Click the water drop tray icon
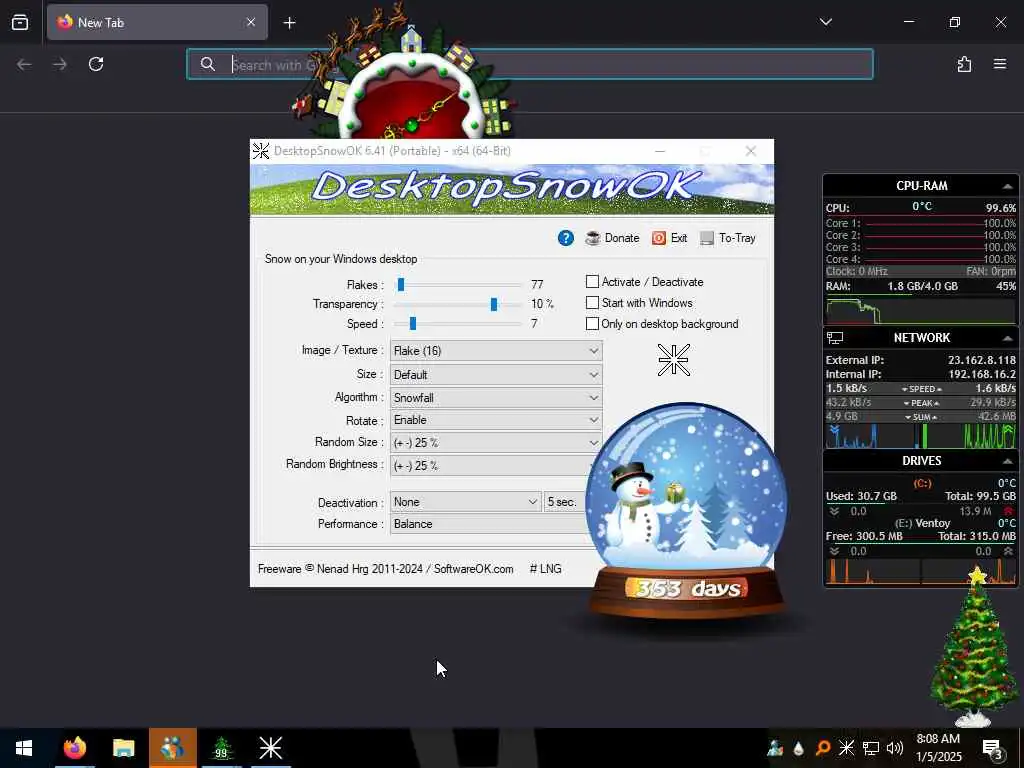This screenshot has height=768, width=1024. (x=798, y=748)
